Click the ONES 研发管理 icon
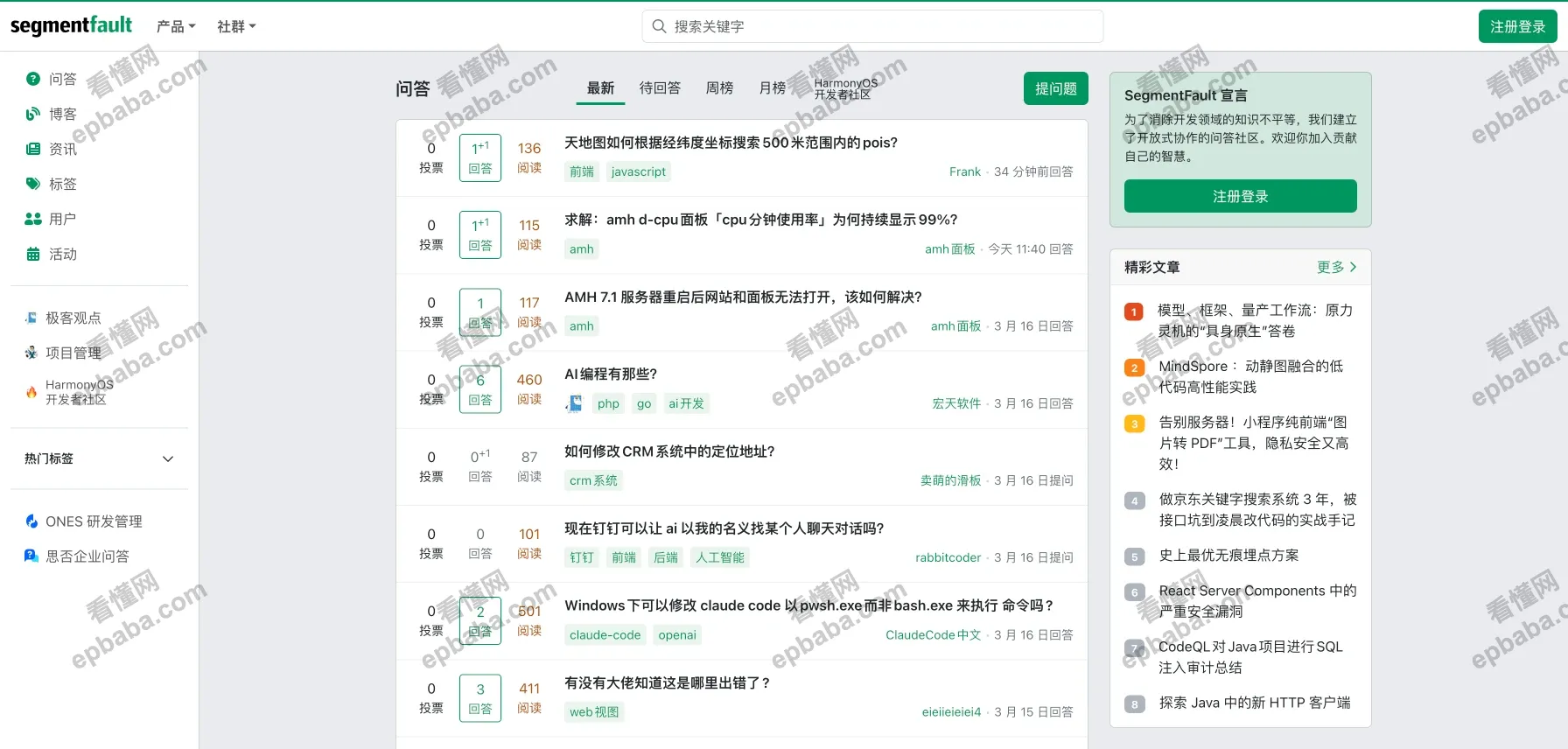Image resolution: width=1568 pixels, height=749 pixels. [x=31, y=521]
